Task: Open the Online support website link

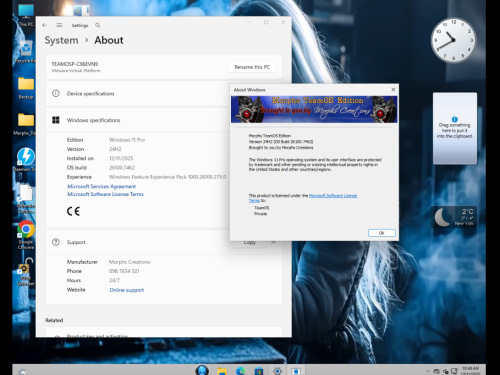Action: click(x=127, y=290)
